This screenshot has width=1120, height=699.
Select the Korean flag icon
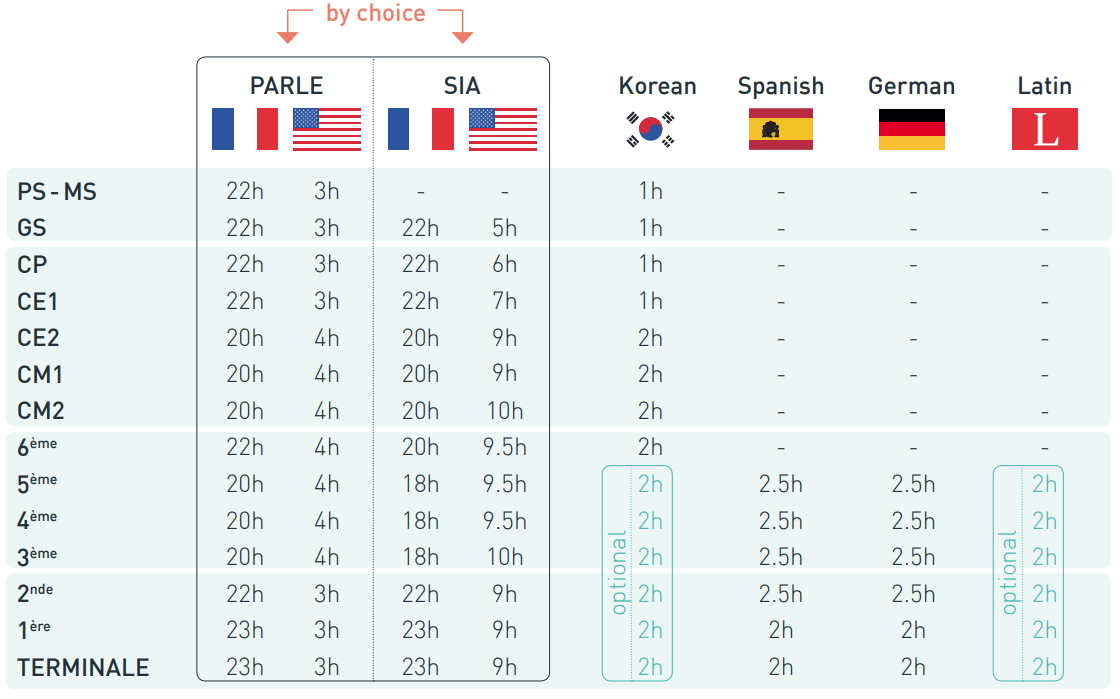[x=651, y=130]
